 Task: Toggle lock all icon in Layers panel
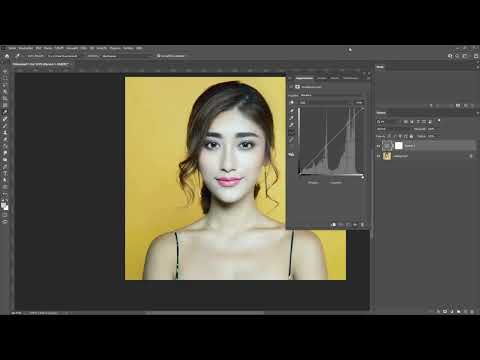pyautogui.click(x=411, y=136)
